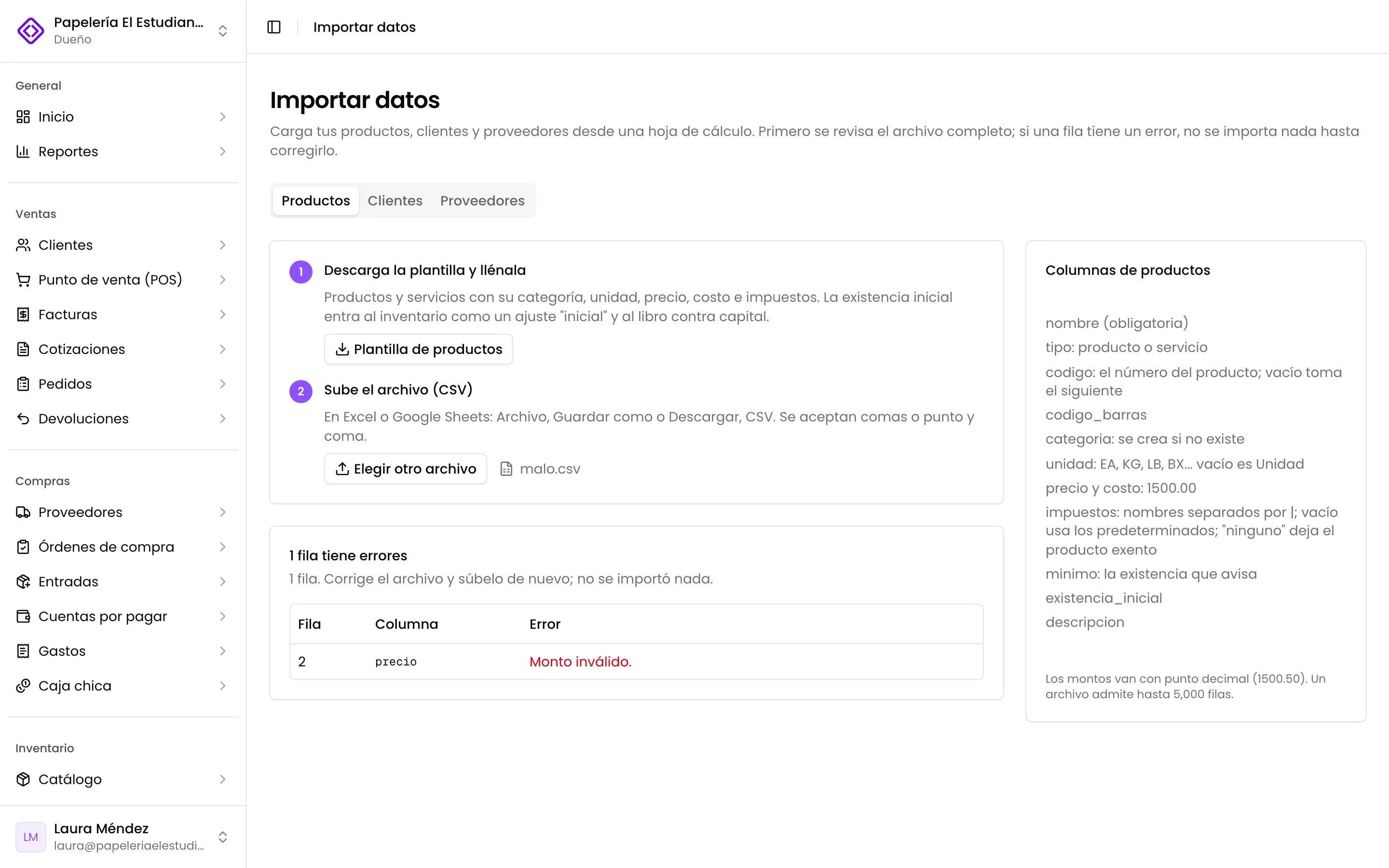Click Elegir otro archivo button
1389x868 pixels.
coord(405,468)
